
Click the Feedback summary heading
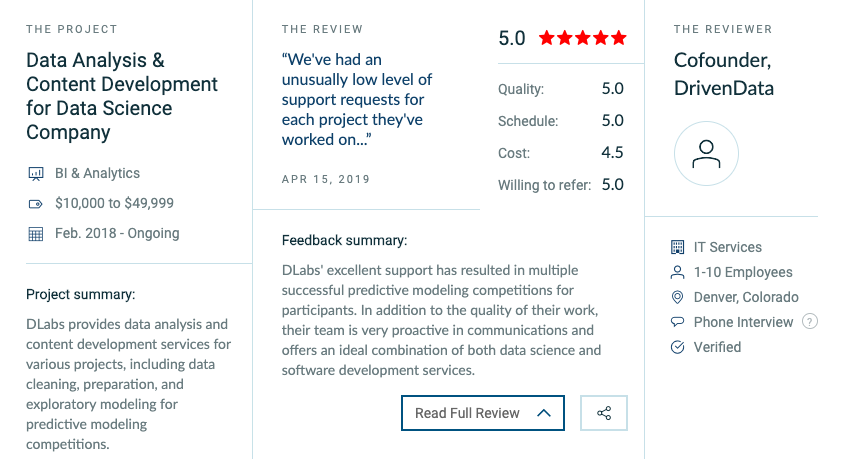coord(344,240)
